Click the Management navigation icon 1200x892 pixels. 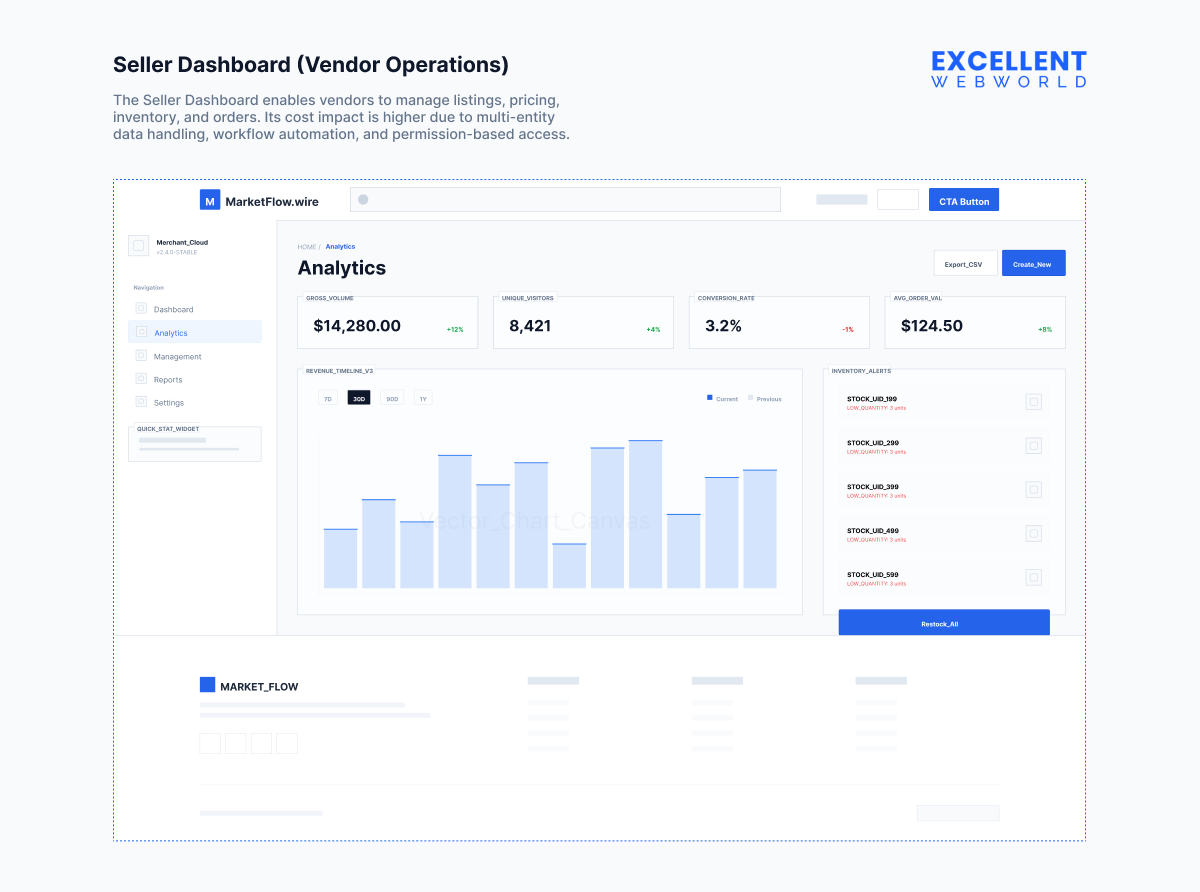141,356
